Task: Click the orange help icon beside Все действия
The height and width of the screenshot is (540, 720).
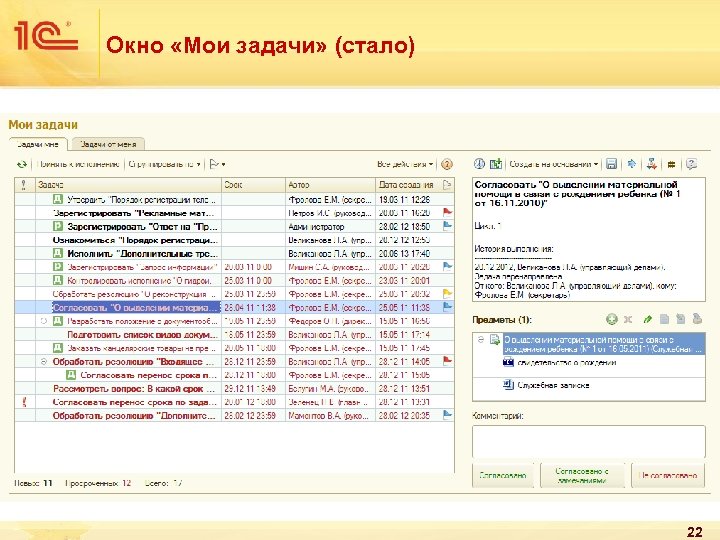Action: point(447,164)
